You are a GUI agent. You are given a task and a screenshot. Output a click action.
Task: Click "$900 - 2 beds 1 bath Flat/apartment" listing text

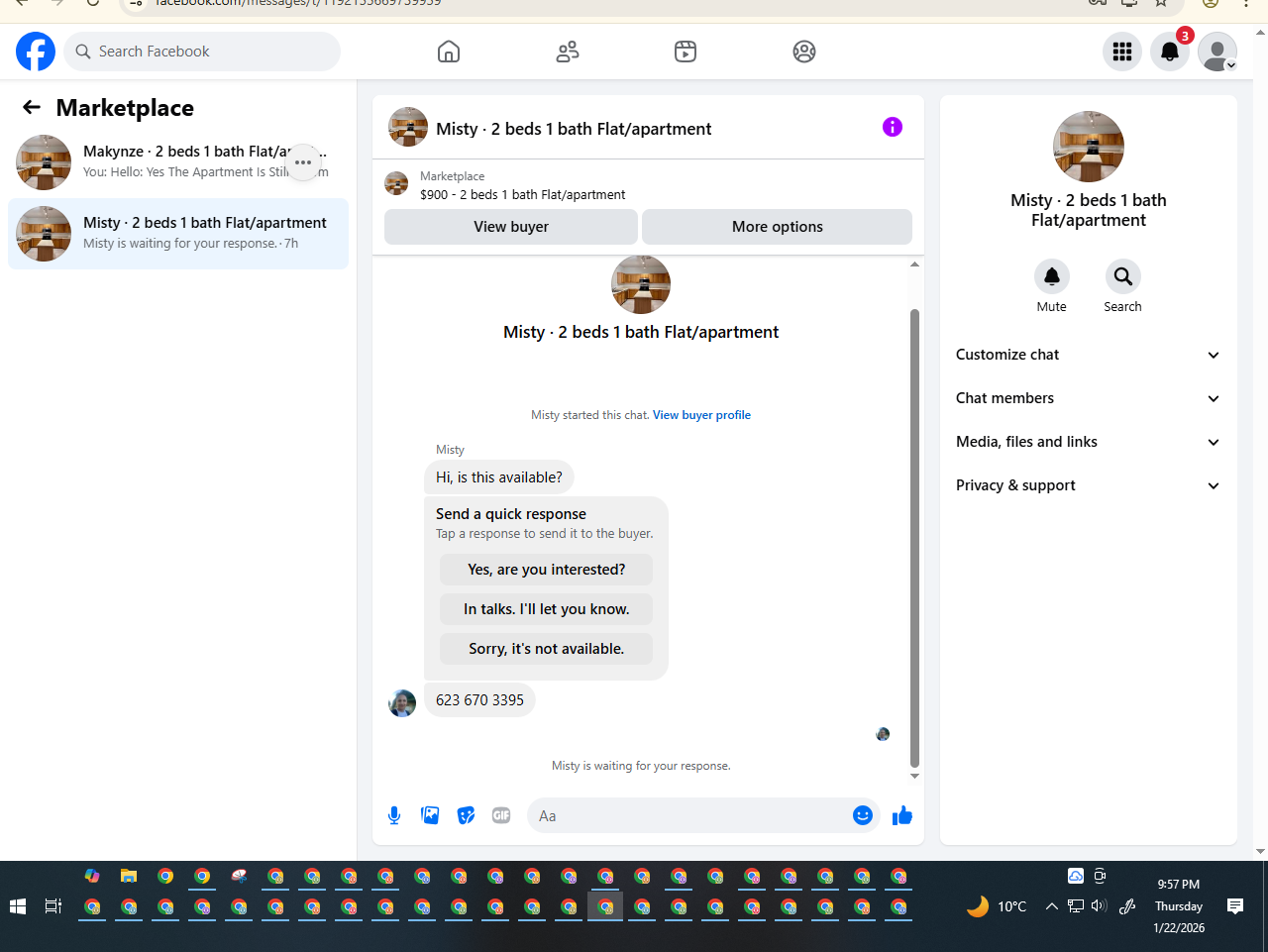point(523,194)
